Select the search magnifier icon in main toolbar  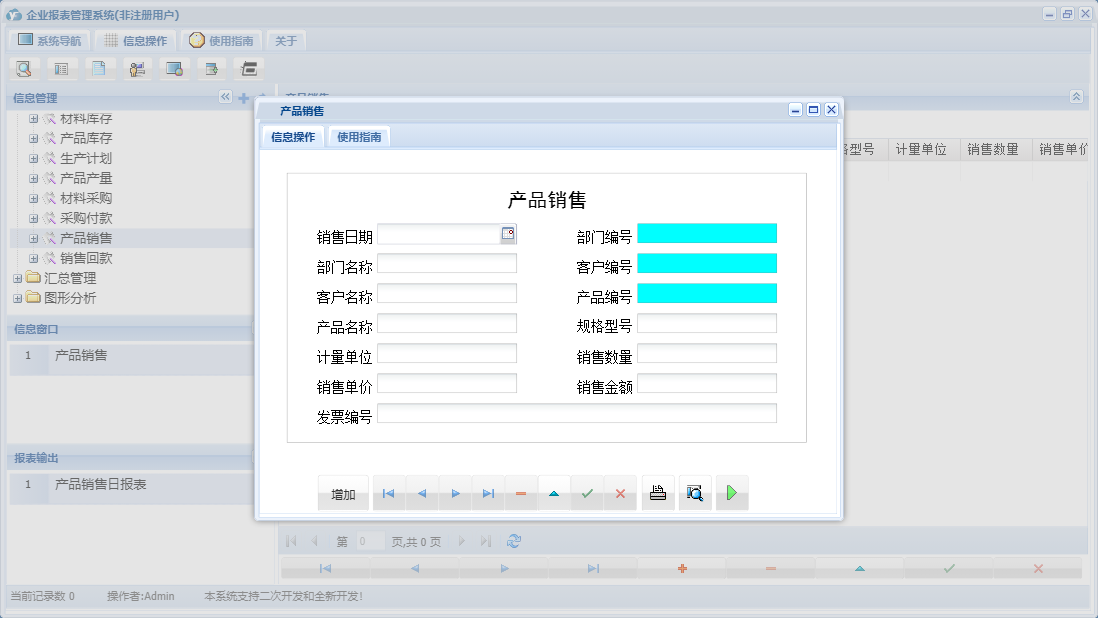24,68
